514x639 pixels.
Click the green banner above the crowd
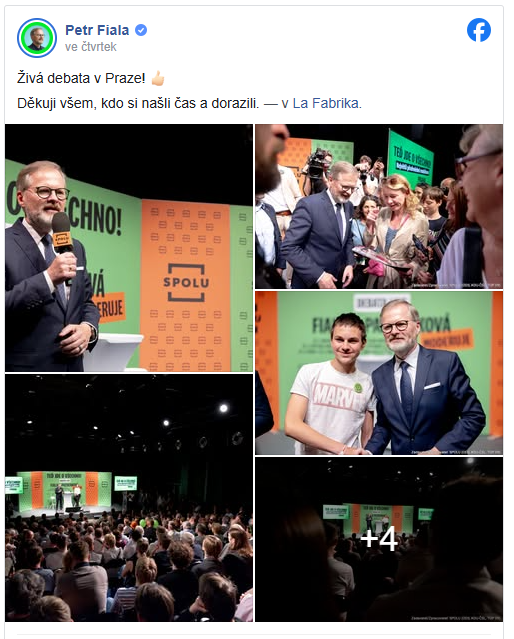pos(411,159)
